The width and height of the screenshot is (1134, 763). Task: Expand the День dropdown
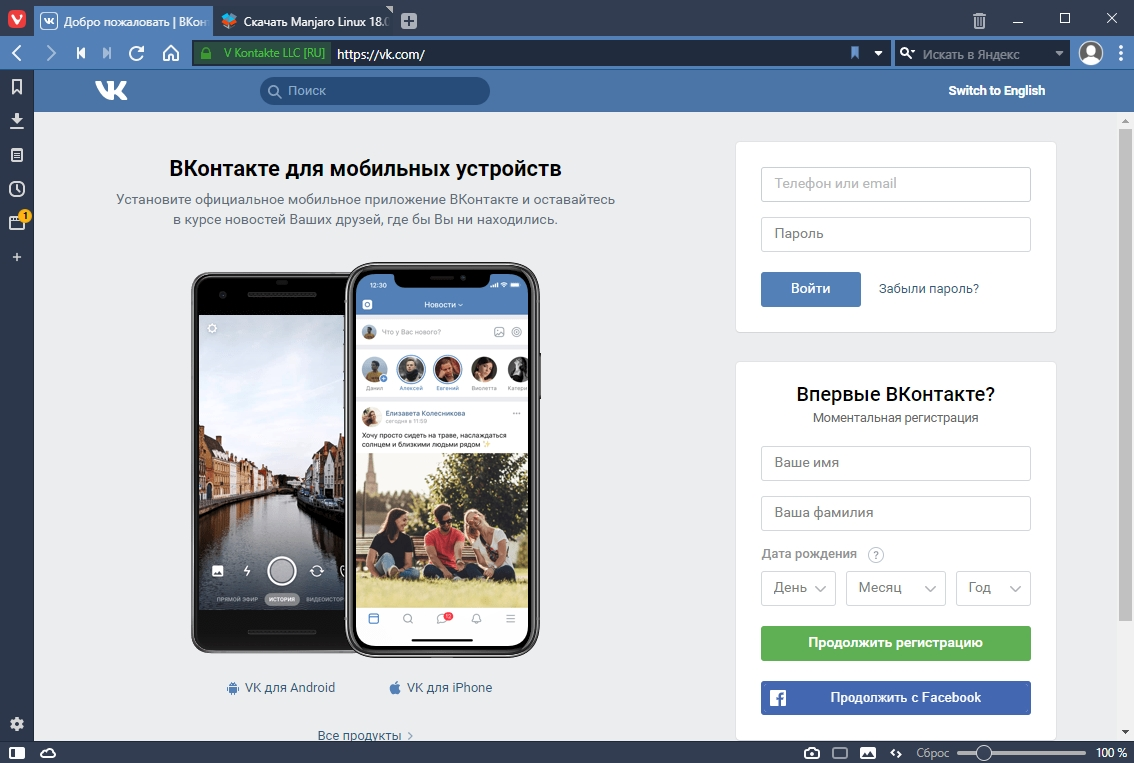[798, 588]
